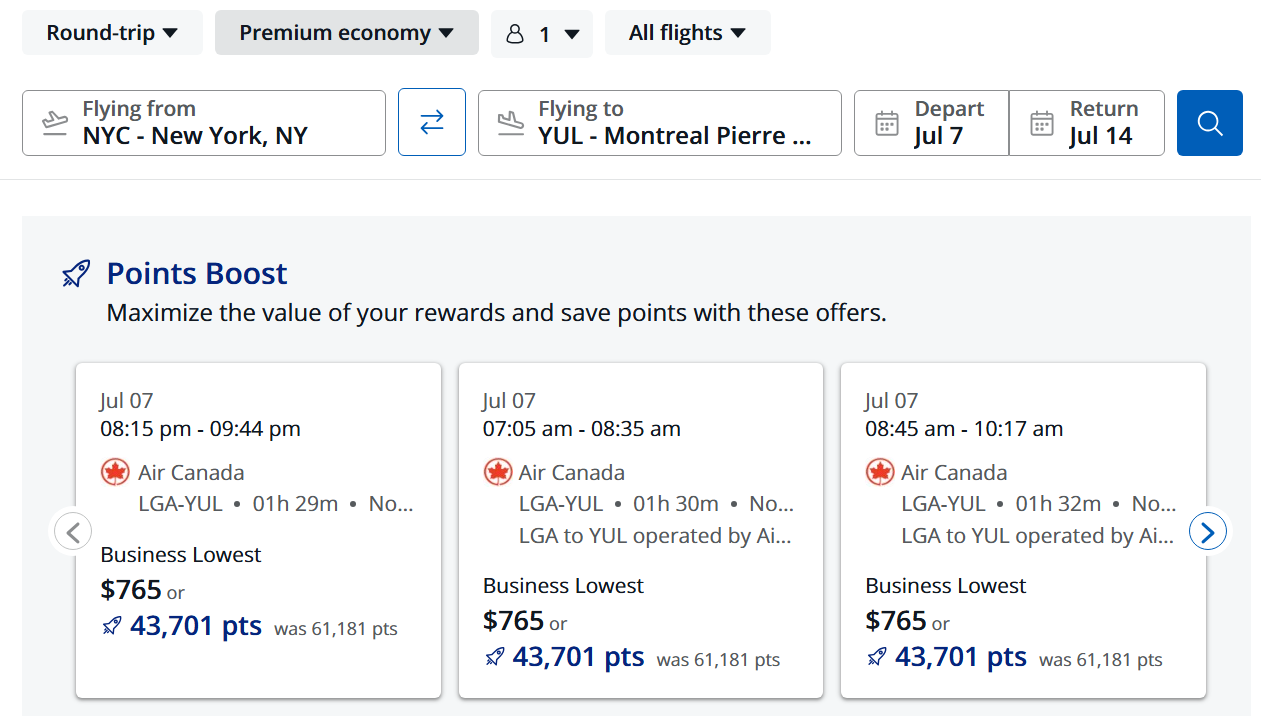Change the Jul 14 return date
The width and height of the screenshot is (1261, 716).
[x=1087, y=123]
